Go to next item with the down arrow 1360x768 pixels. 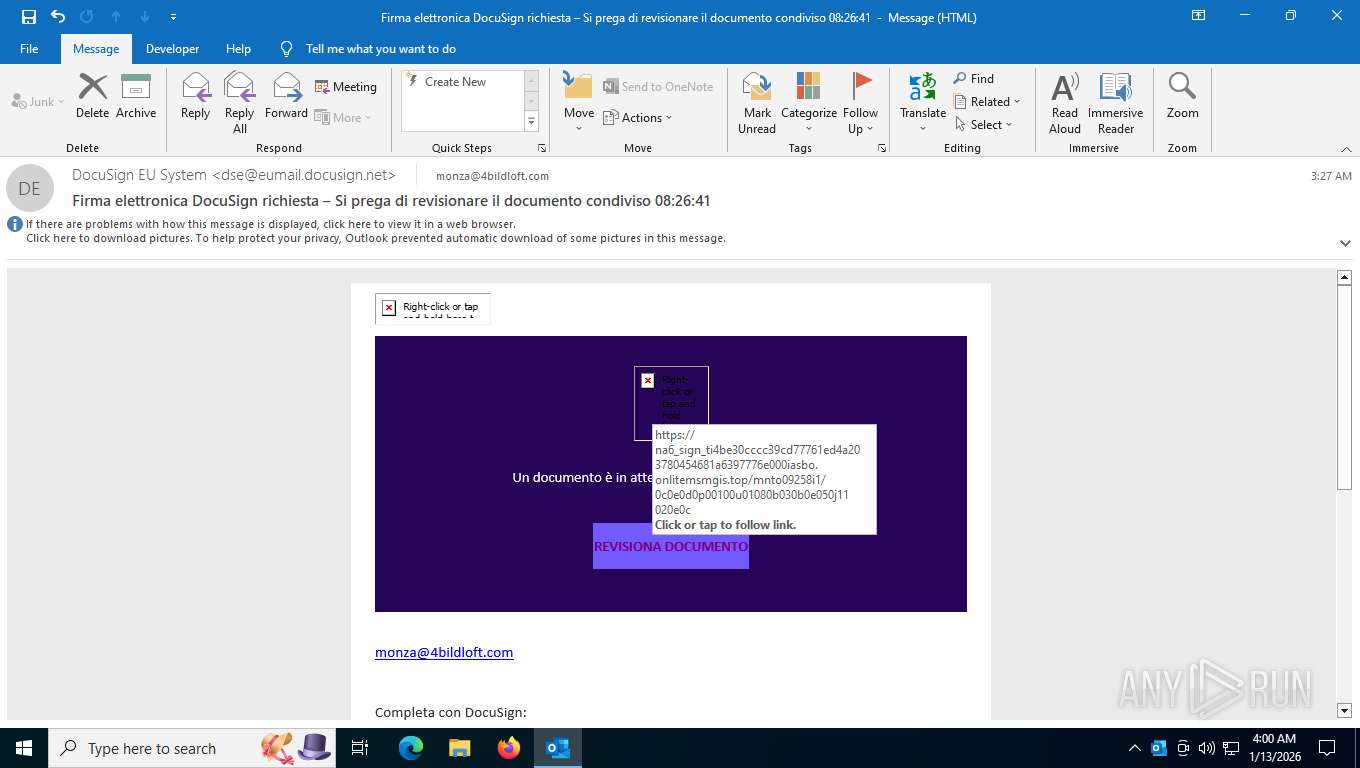[x=145, y=17]
